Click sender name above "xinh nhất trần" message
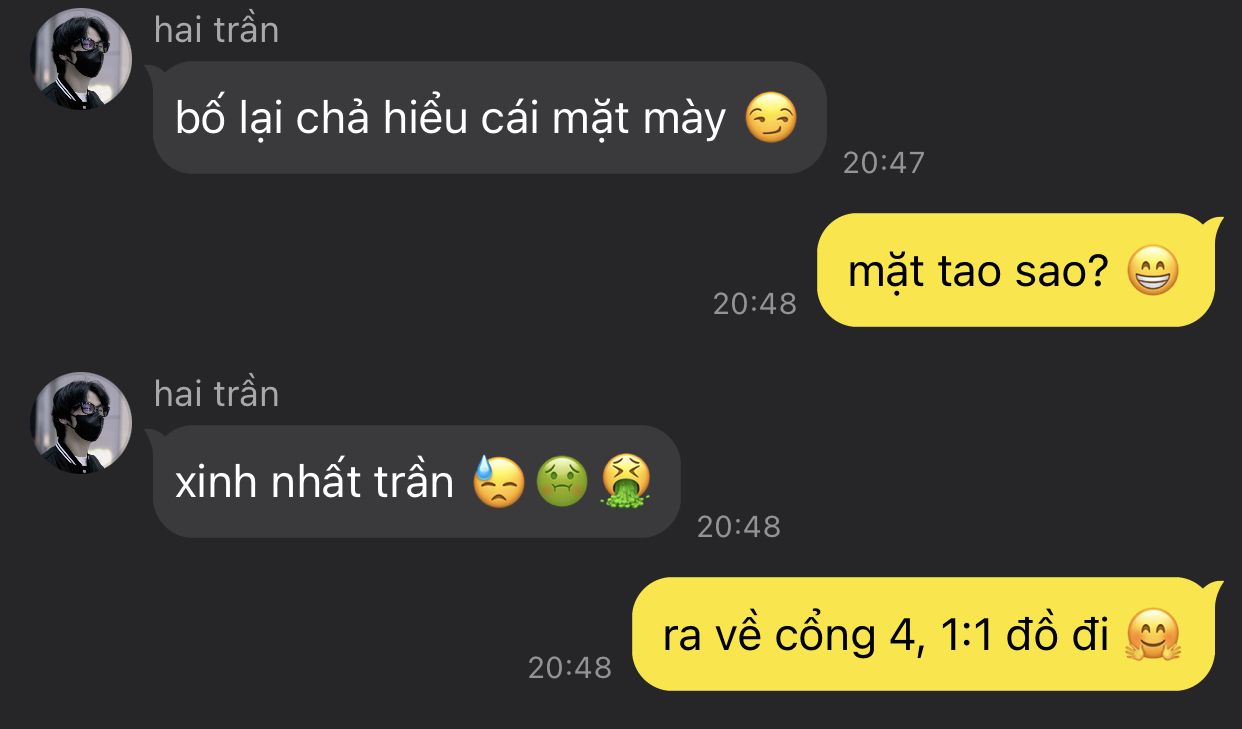 click(x=216, y=394)
